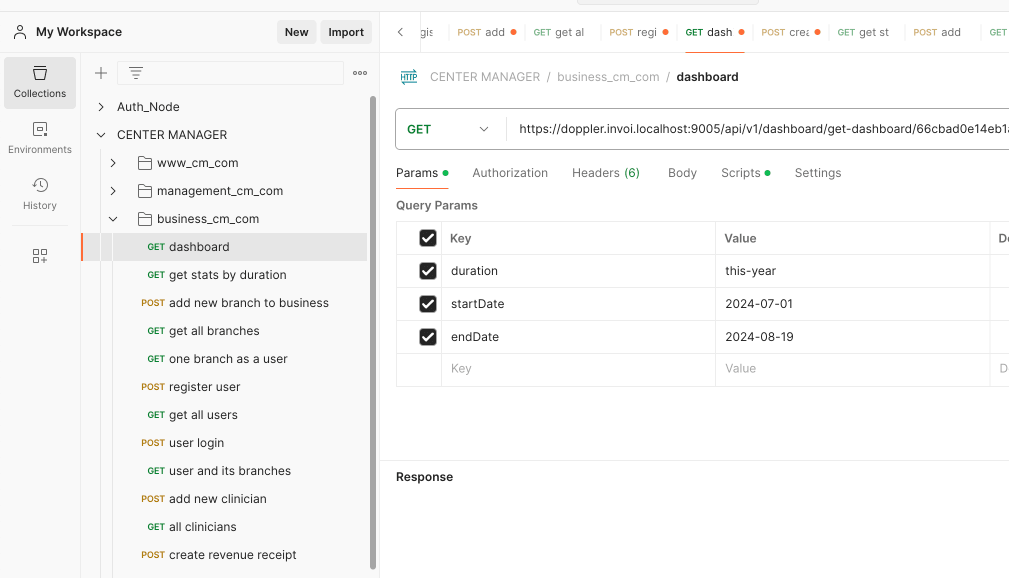Open the History panel
This screenshot has height=578, width=1009.
tap(39, 194)
